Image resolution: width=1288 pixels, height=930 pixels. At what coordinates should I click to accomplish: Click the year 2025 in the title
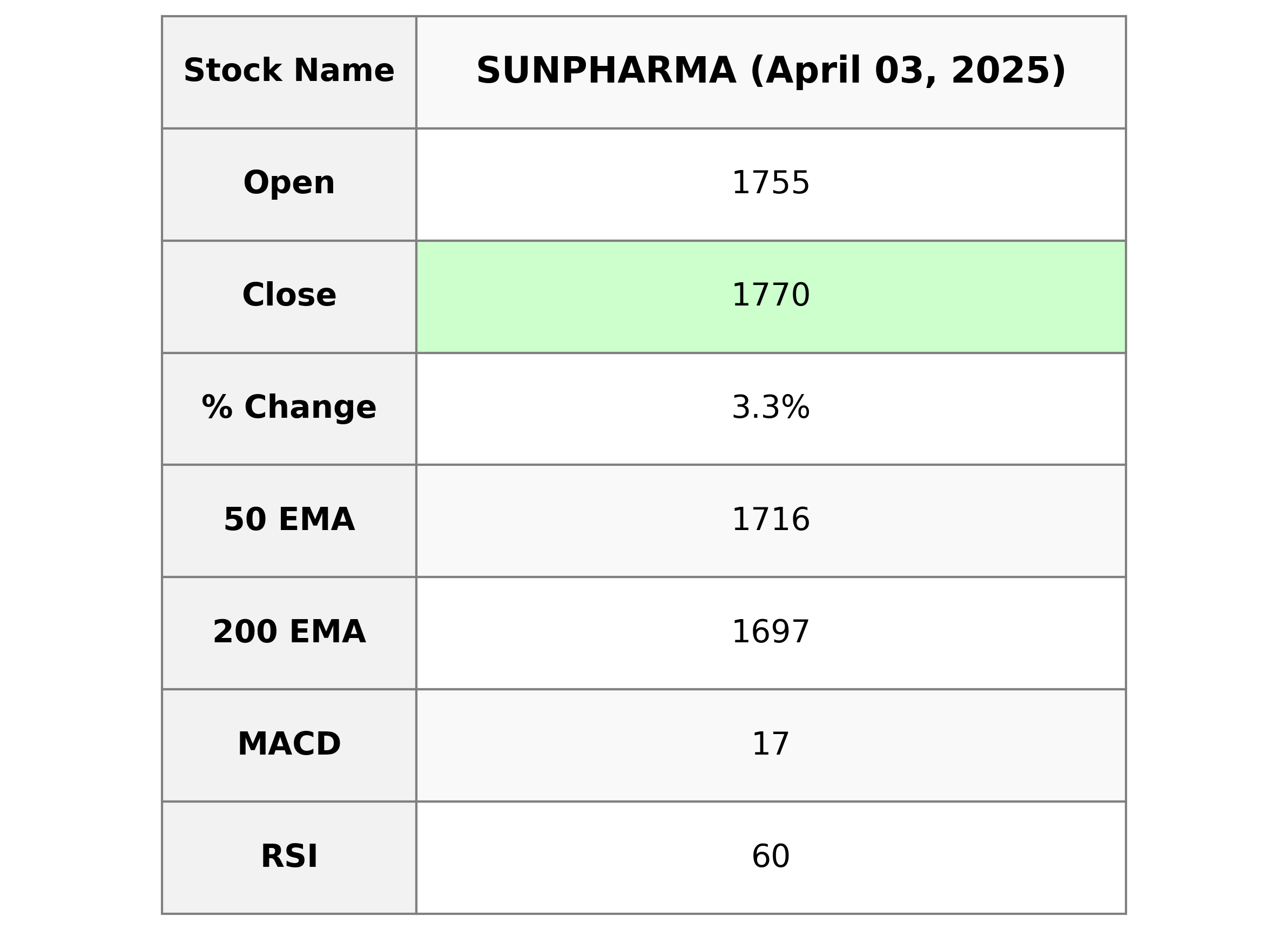(1002, 71)
